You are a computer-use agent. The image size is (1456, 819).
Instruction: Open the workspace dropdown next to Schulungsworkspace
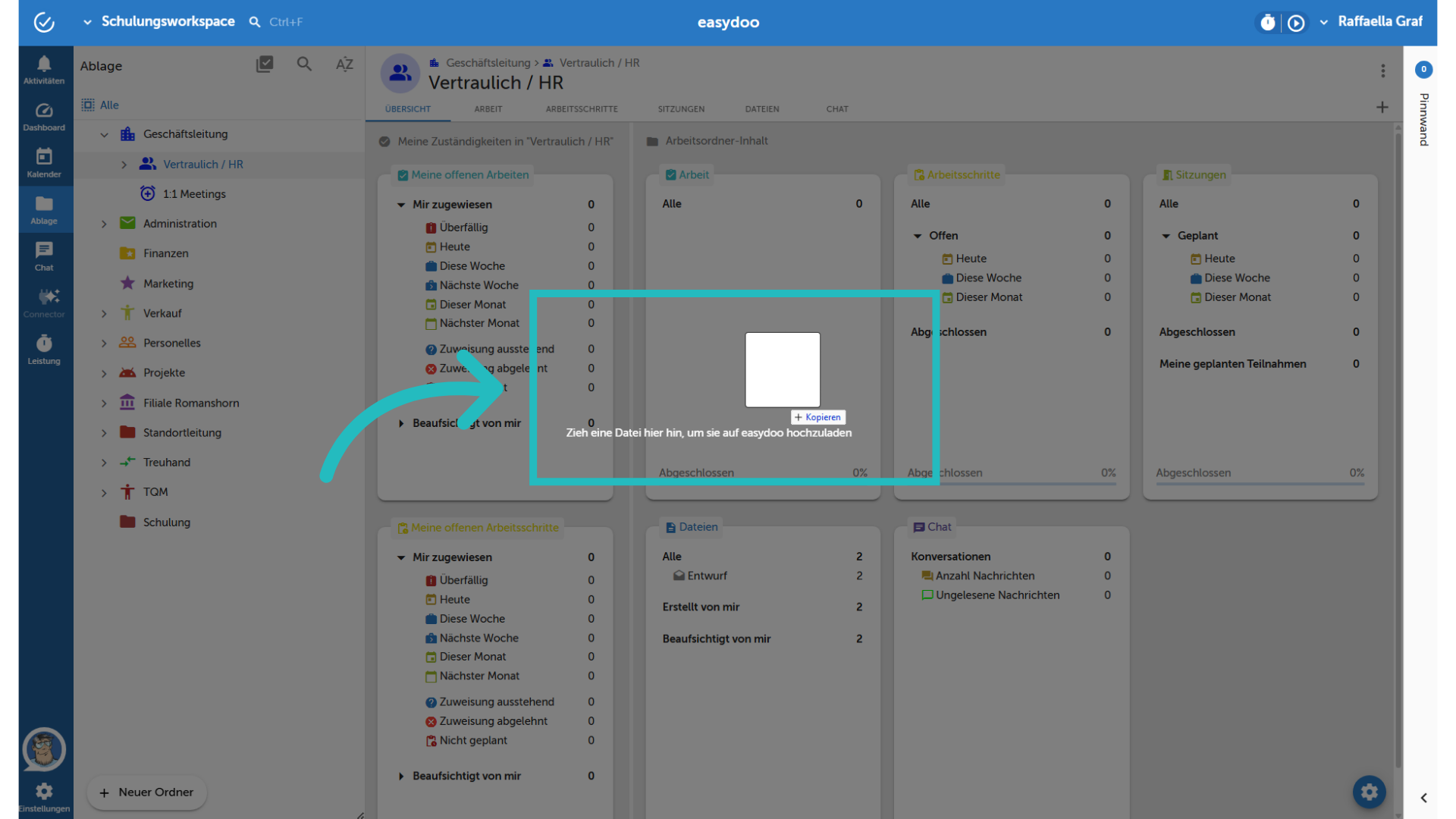click(87, 23)
